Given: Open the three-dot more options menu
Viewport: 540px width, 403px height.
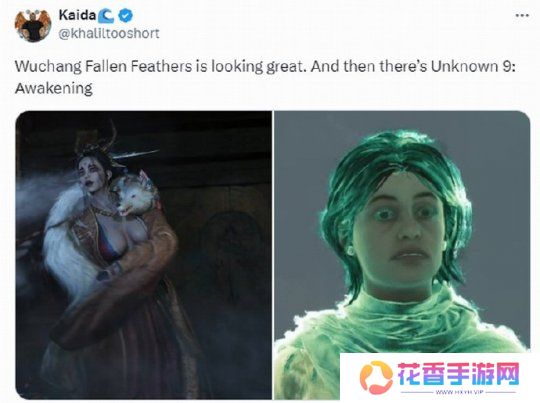Looking at the screenshot, I should [x=522, y=15].
